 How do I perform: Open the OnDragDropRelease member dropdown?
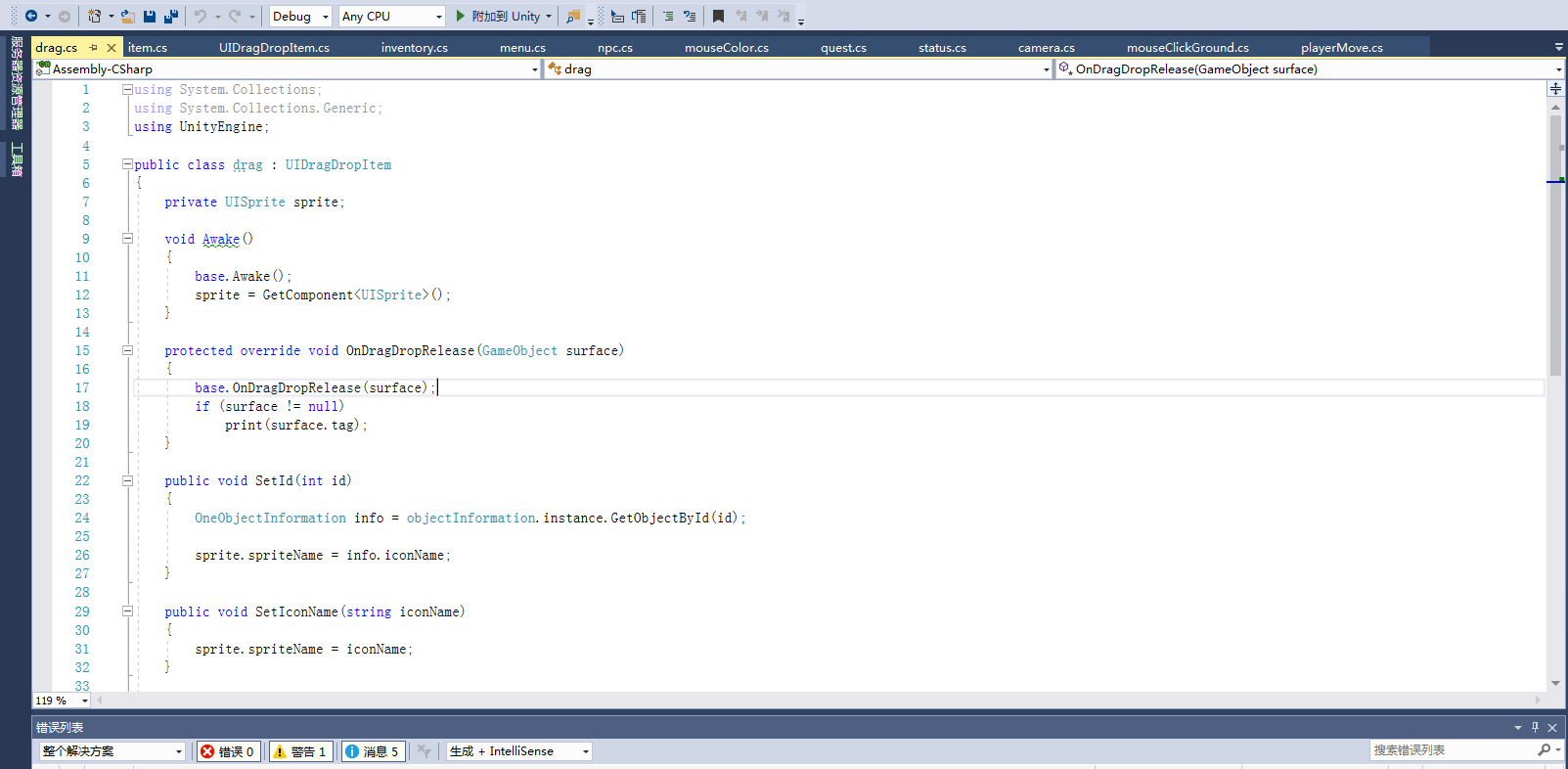[x=1311, y=68]
